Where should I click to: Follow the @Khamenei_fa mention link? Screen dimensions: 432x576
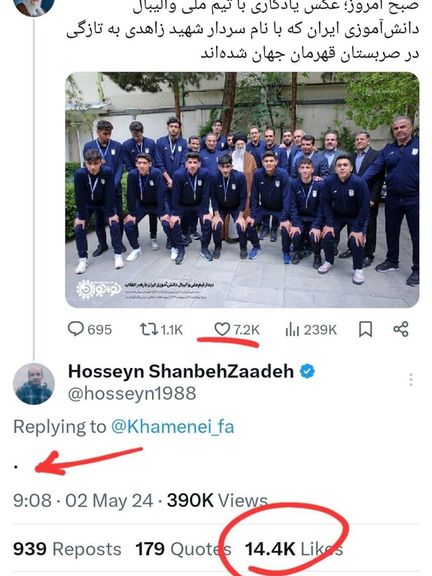172,427
